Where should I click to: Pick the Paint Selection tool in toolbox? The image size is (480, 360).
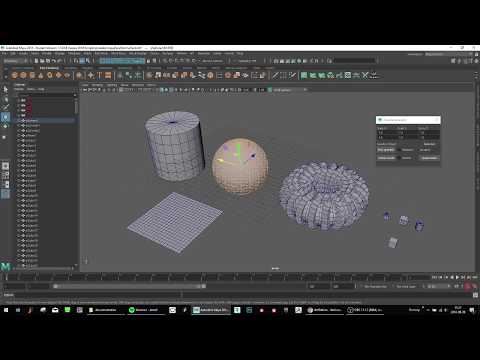(x=5, y=107)
